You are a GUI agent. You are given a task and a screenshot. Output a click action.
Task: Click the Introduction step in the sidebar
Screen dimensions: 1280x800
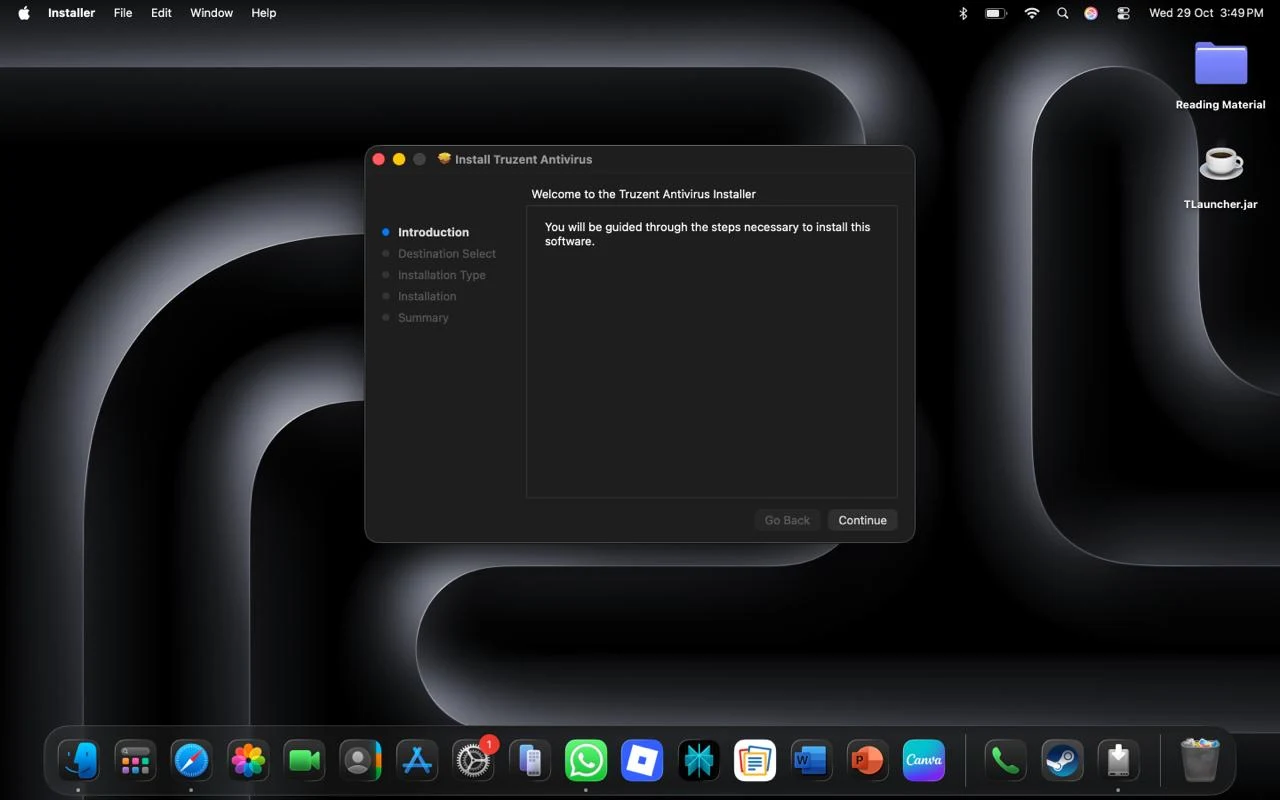point(433,232)
